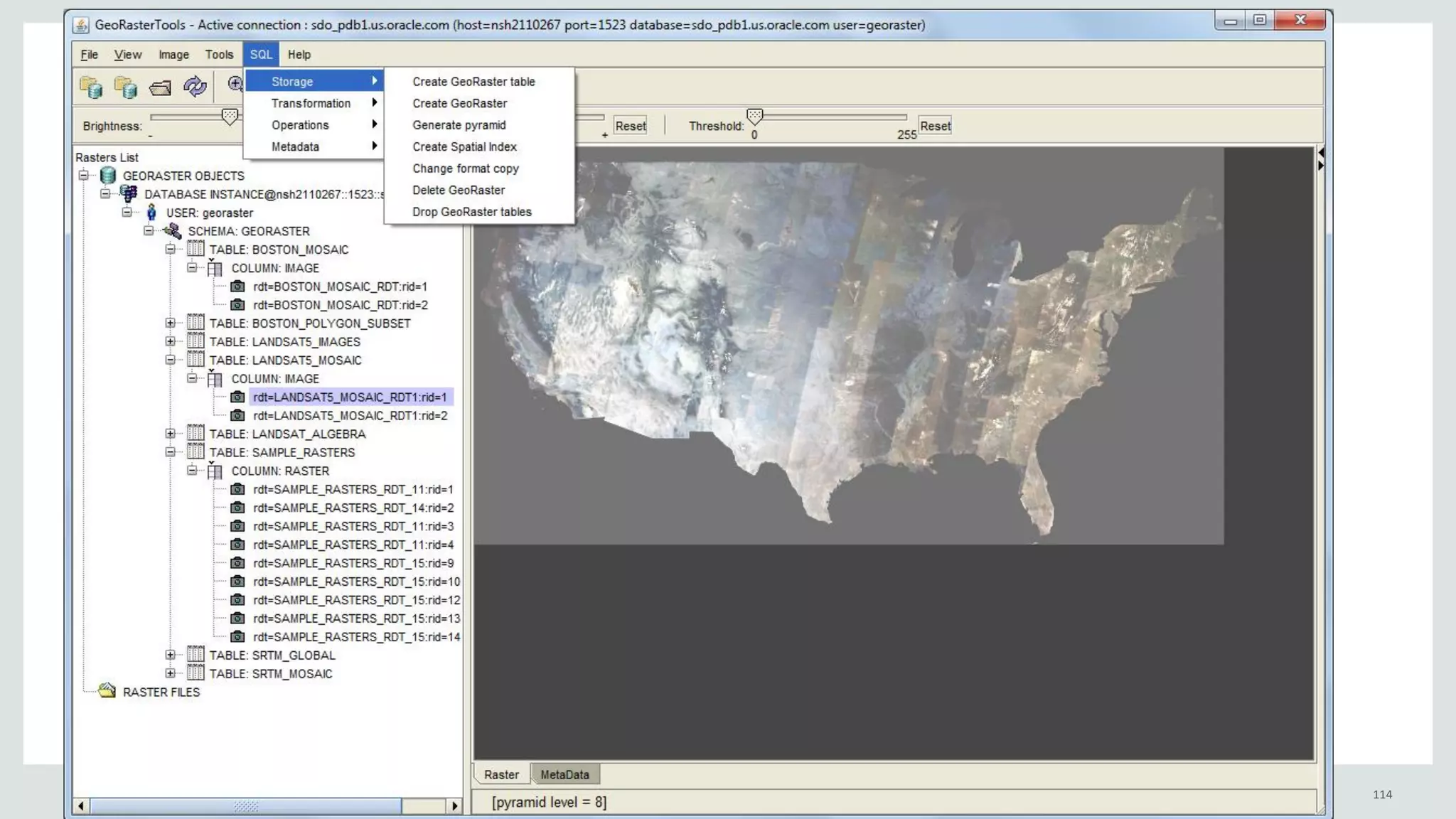Click camera icon beside BOSTON_MOSAIC_RDT:rid=2
Viewport: 1456px width, 819px height.
pos(237,304)
